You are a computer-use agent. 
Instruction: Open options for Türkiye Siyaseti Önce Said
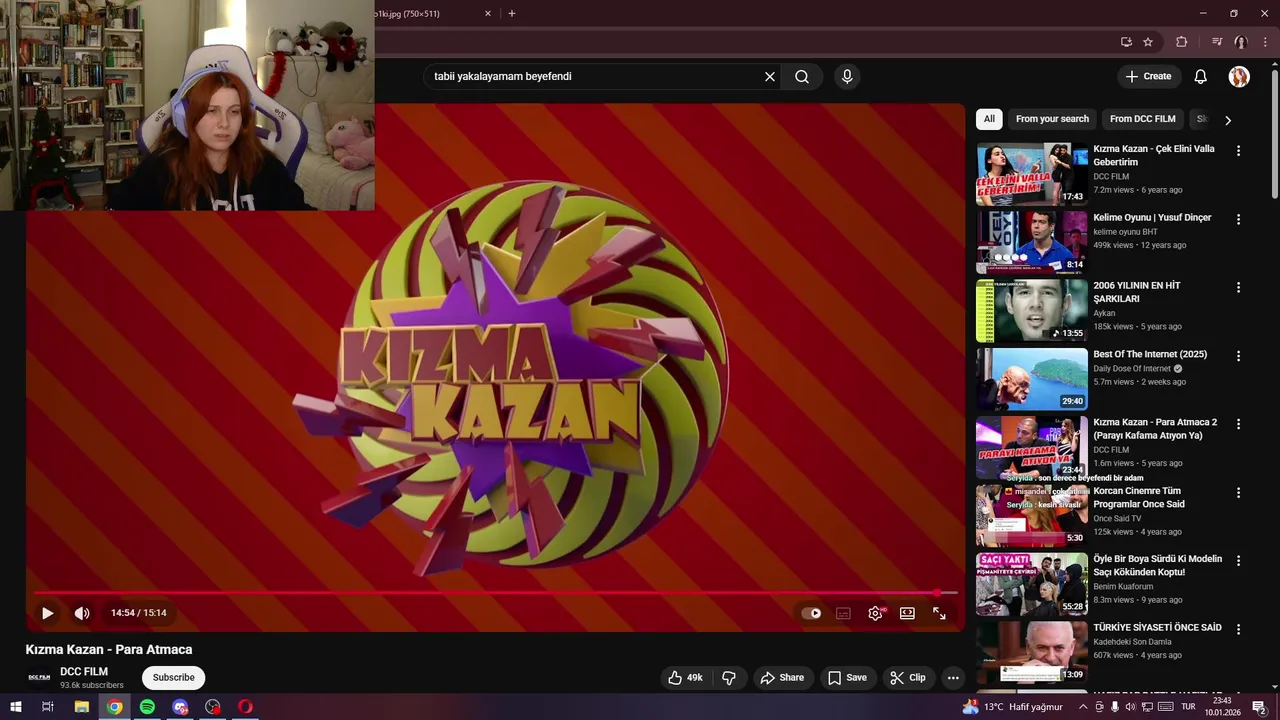click(x=1238, y=630)
